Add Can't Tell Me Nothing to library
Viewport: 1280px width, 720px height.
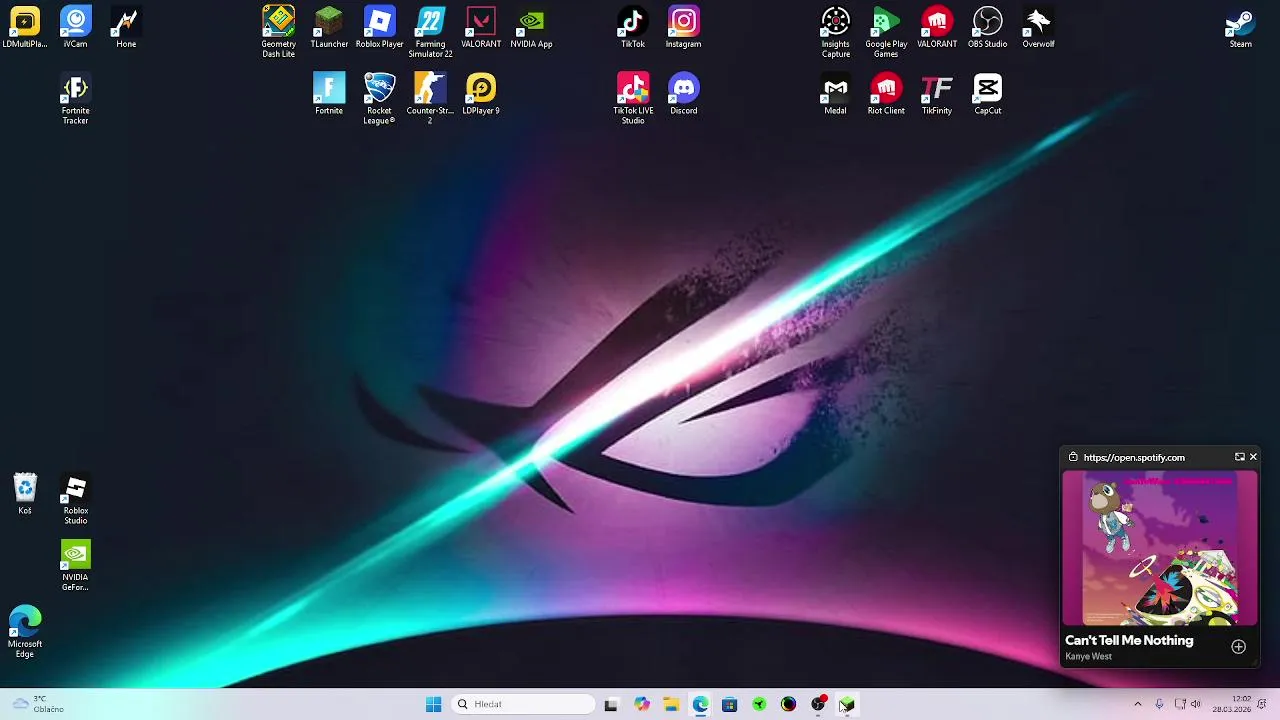point(1238,646)
